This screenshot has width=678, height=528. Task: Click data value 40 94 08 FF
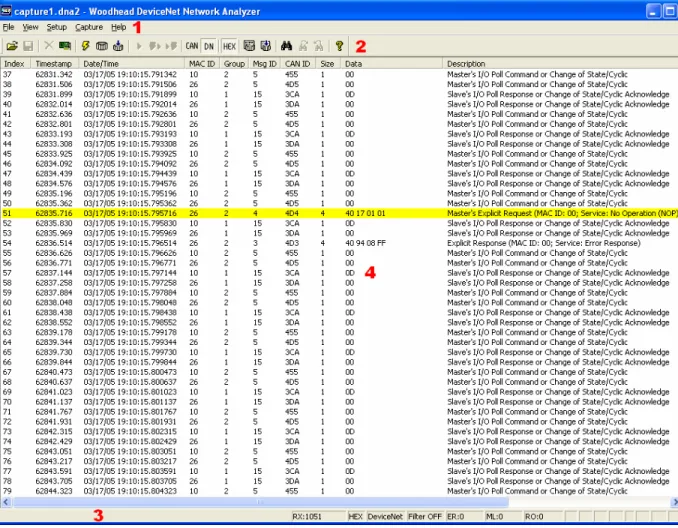365,243
